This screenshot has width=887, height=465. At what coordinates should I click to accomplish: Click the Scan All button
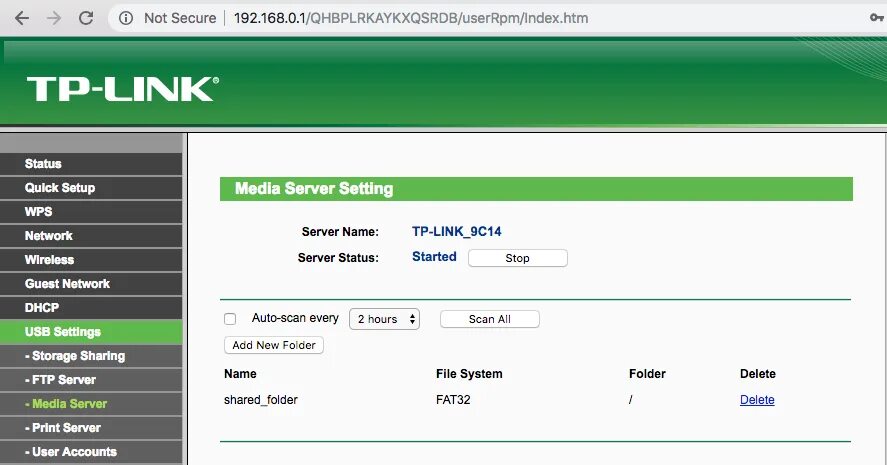coord(489,319)
